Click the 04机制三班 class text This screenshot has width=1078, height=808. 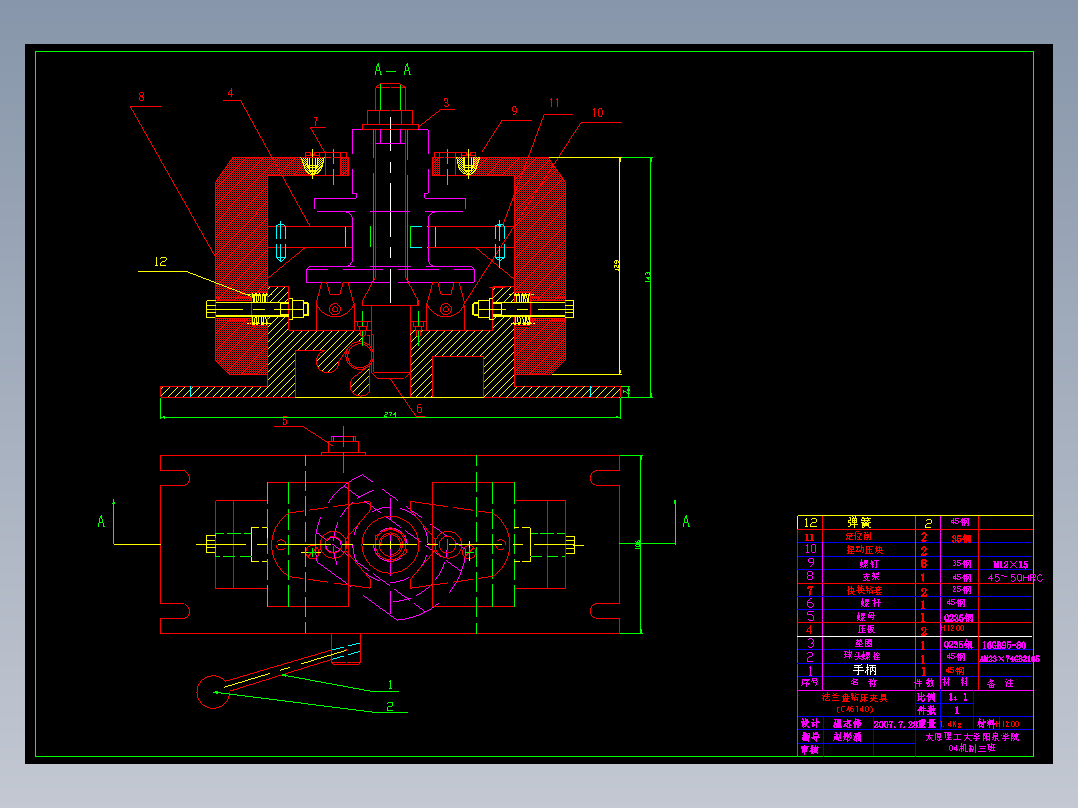[x=971, y=748]
